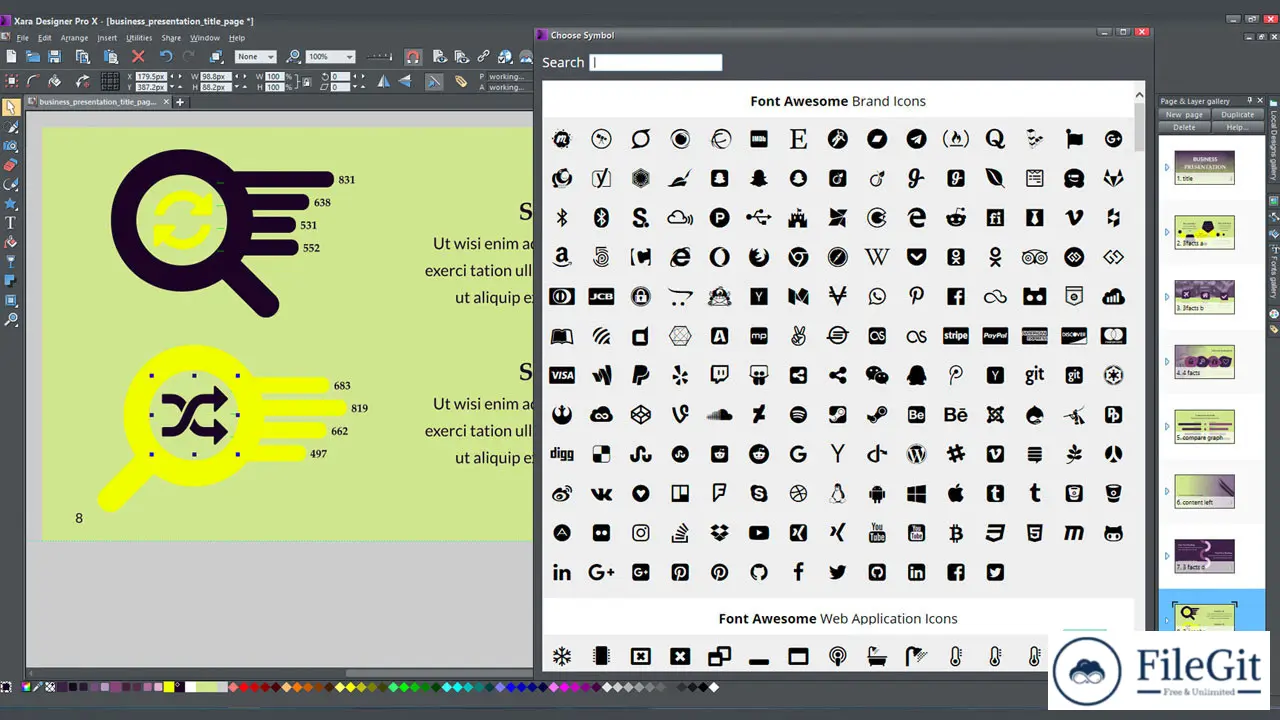This screenshot has height=720, width=1280.
Task: Click the Paste clipboard icon
Action: (x=109, y=57)
